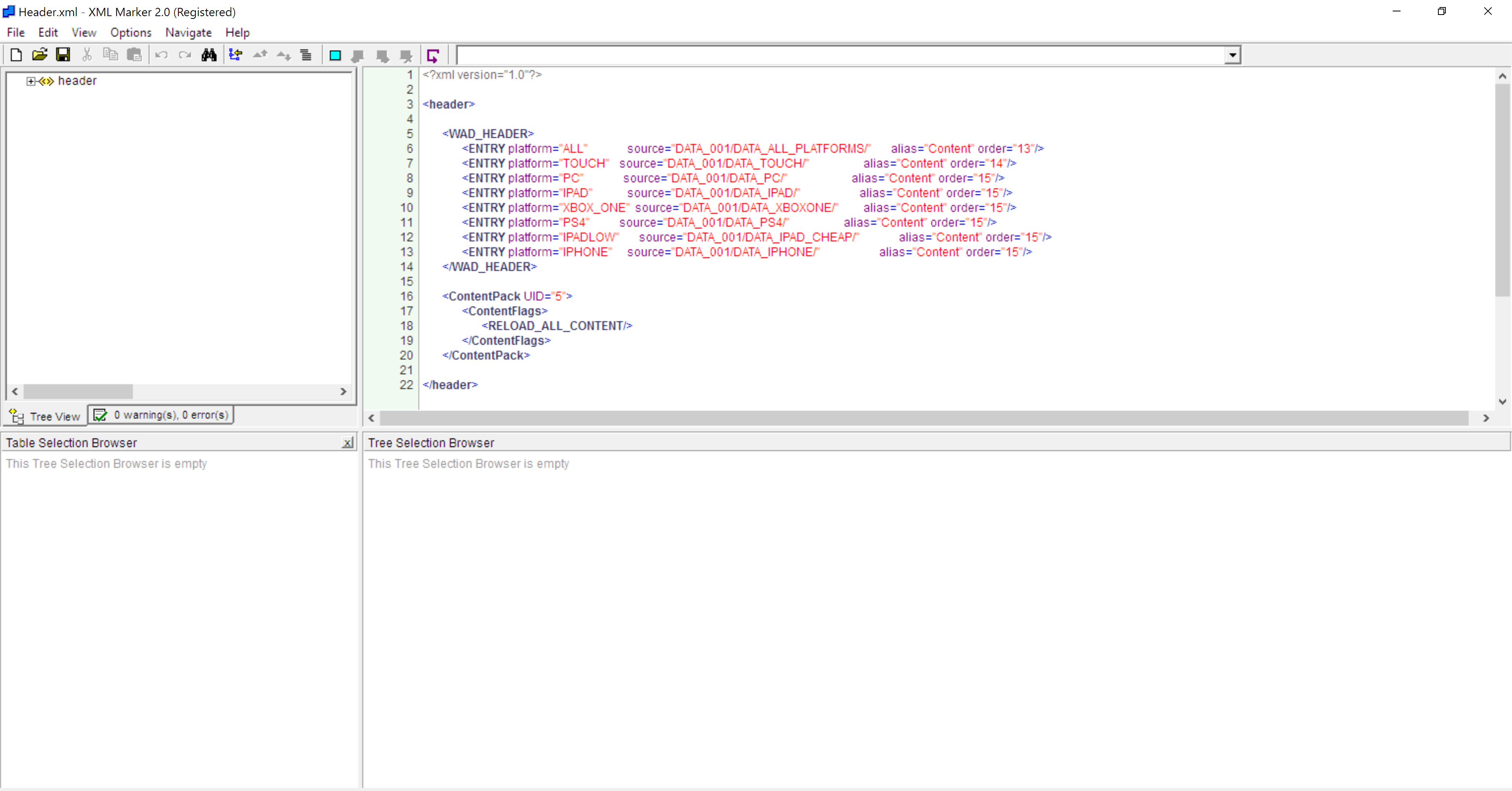Click the Redo arrow icon

click(x=185, y=55)
